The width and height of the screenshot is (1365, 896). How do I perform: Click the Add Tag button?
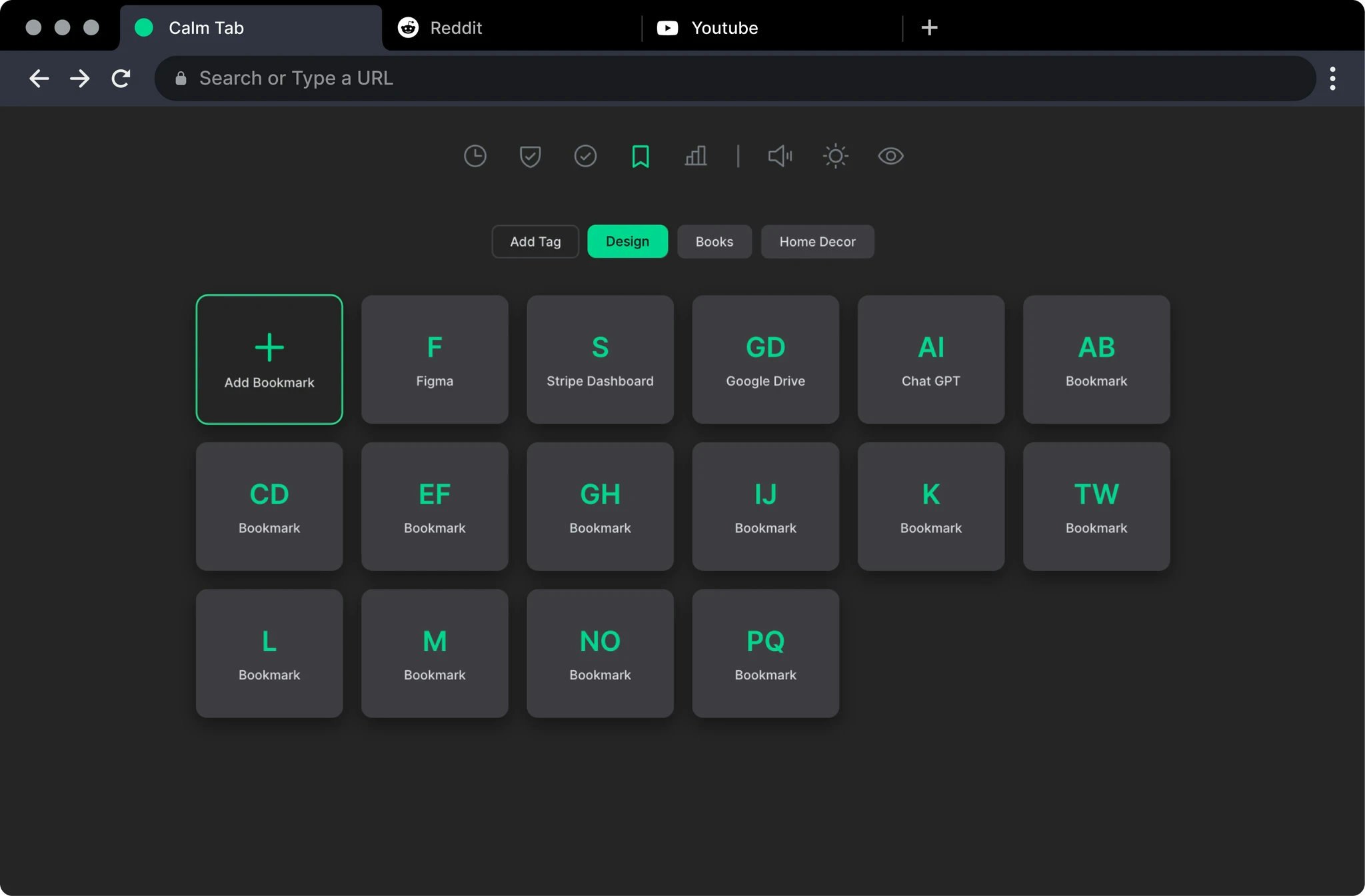point(535,242)
